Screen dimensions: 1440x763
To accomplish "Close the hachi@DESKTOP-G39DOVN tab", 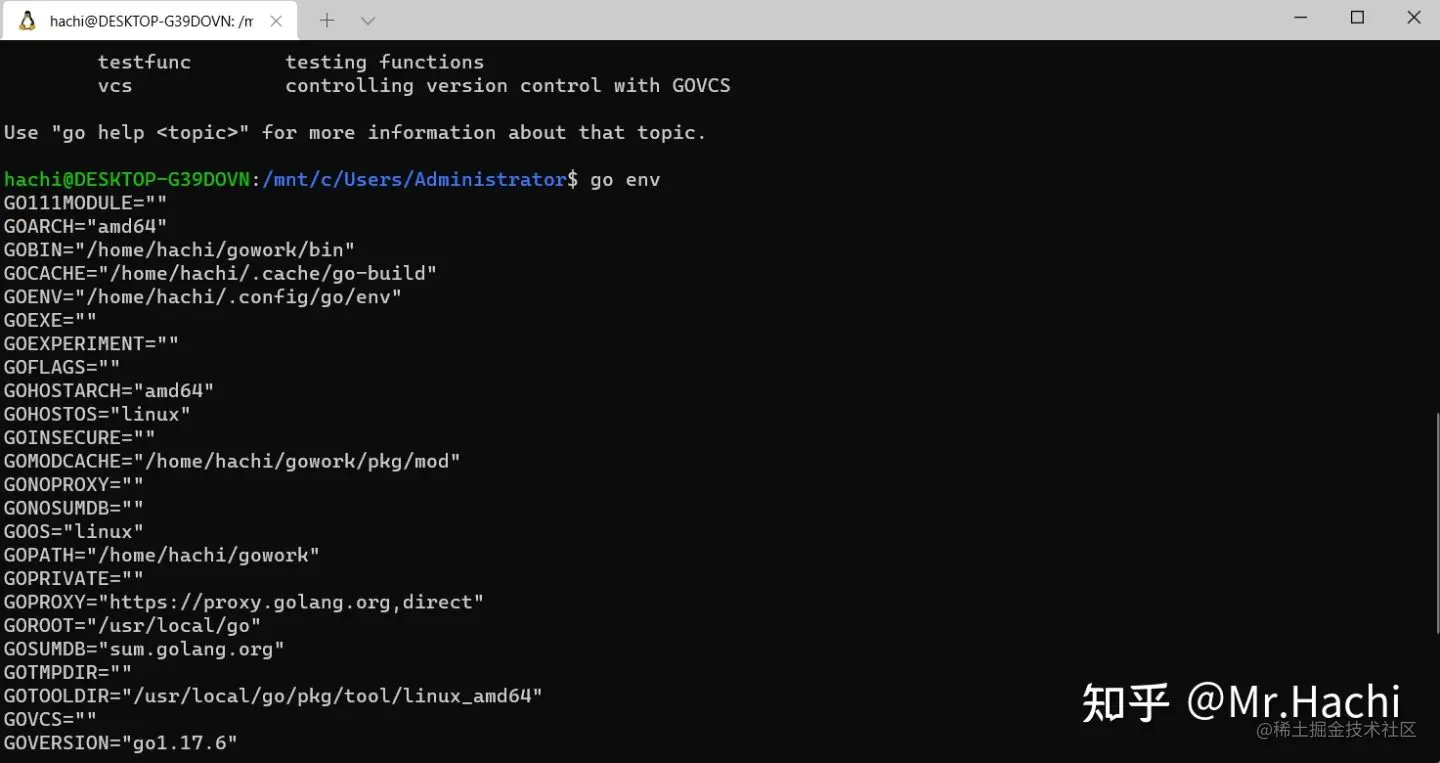I will coord(276,20).
